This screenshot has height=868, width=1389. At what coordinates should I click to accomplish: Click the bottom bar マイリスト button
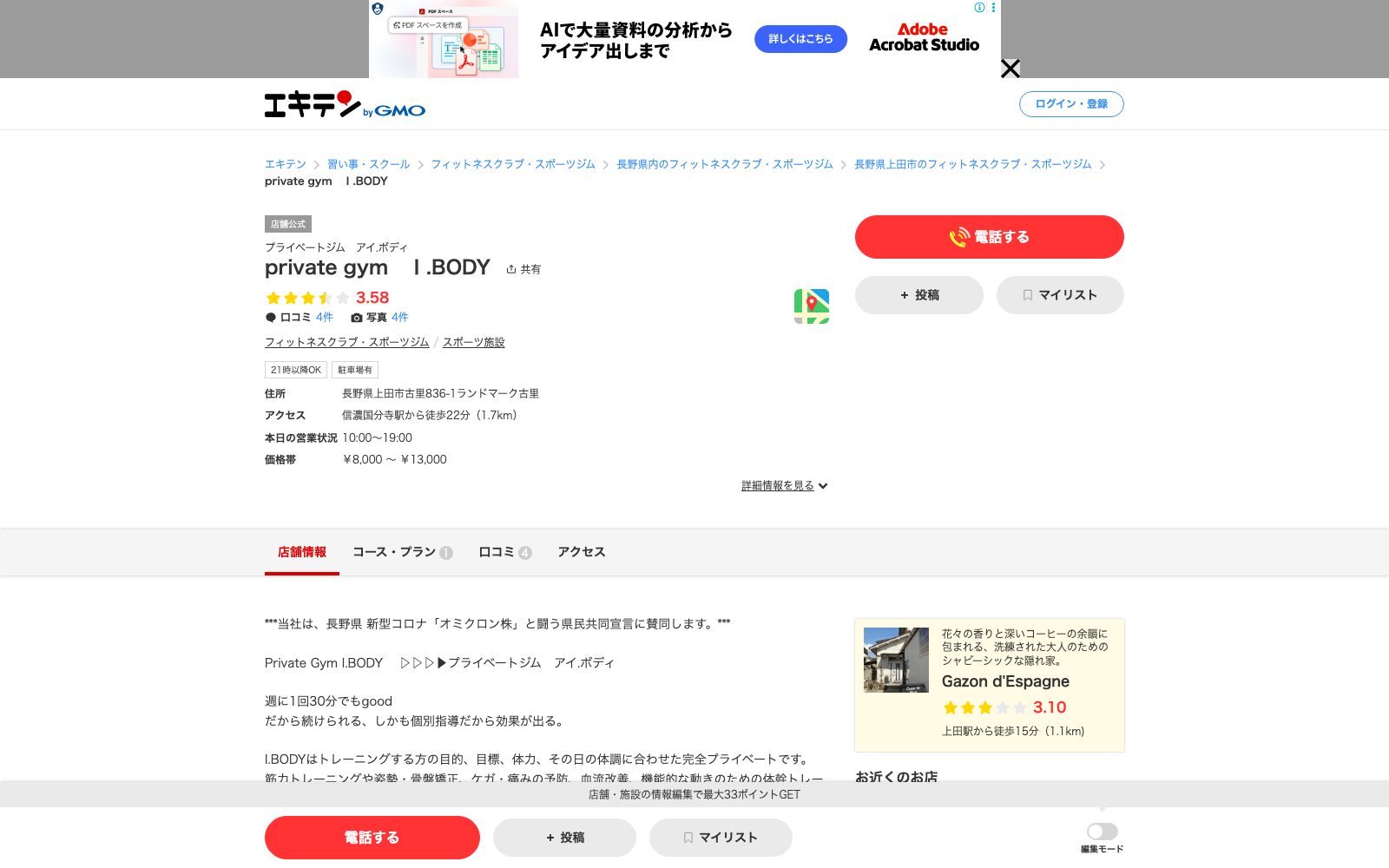[x=721, y=838]
